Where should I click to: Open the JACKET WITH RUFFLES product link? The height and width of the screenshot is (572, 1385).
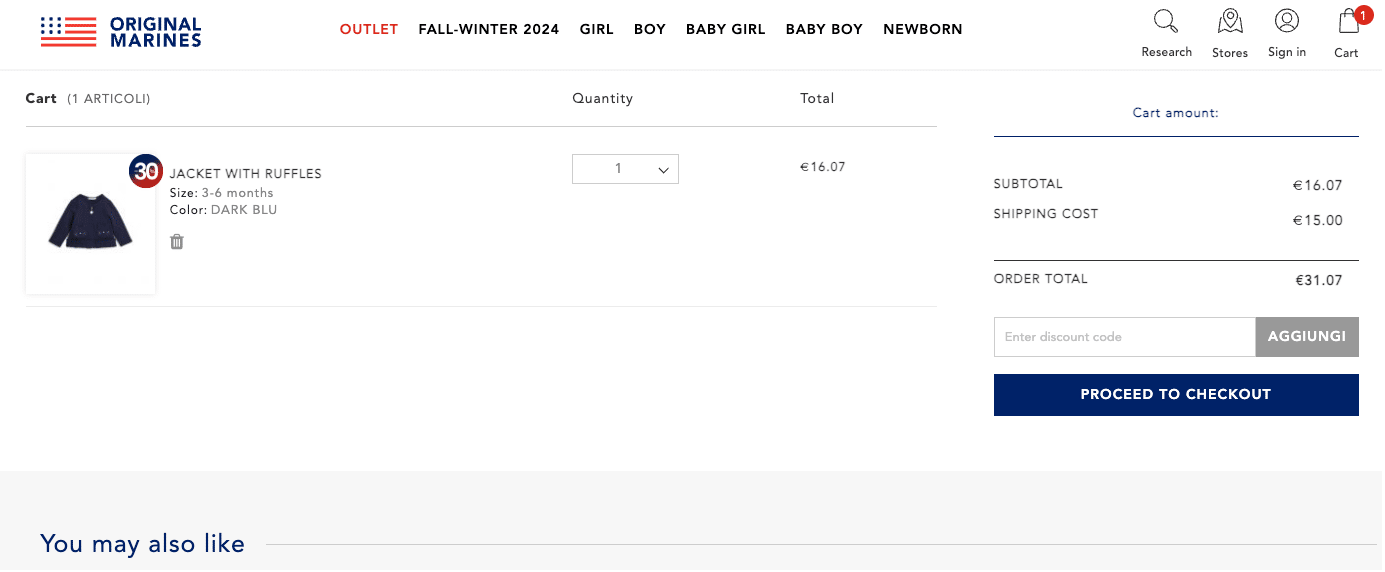click(246, 173)
